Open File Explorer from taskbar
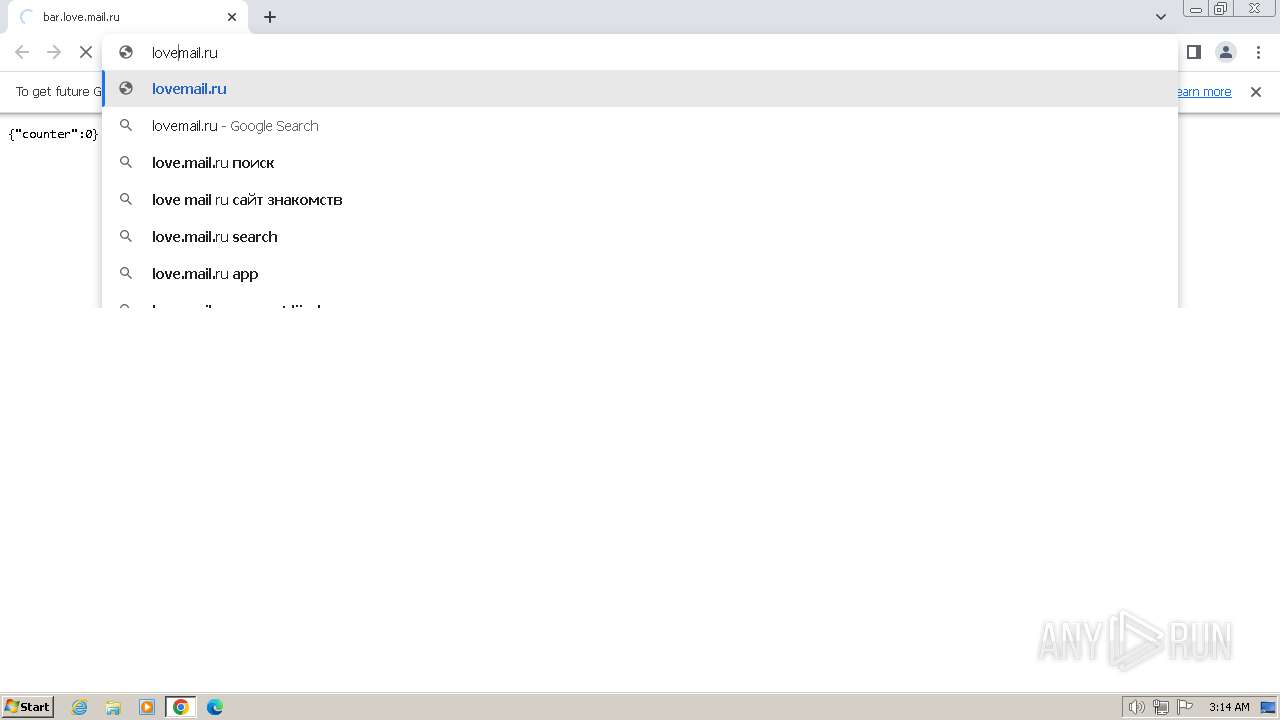1280x720 pixels. [x=113, y=707]
